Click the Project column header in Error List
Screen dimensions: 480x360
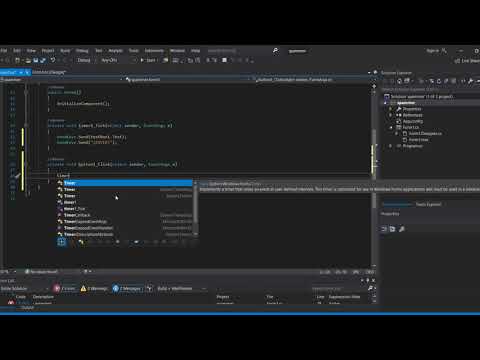click(x=223, y=297)
